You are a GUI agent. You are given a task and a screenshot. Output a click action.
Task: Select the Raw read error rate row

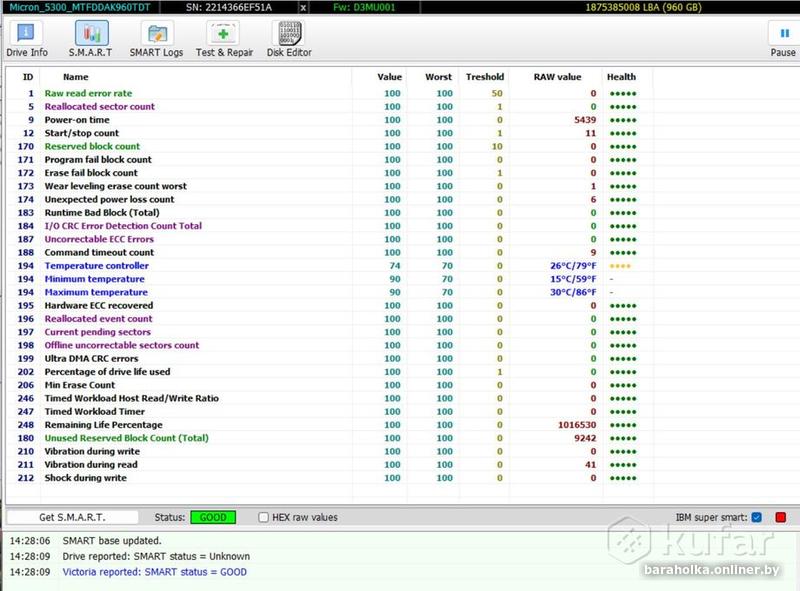[88, 93]
